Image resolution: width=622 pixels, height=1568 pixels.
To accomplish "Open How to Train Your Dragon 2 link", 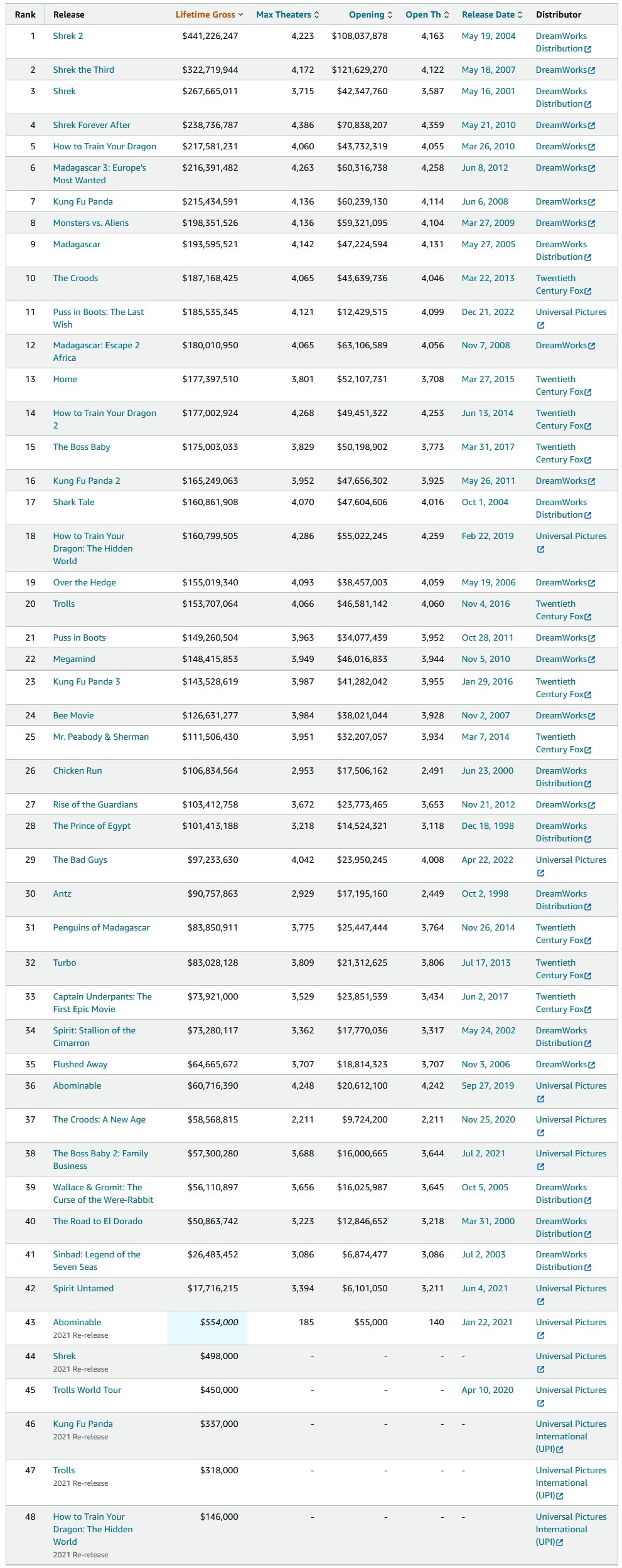I will (x=105, y=419).
